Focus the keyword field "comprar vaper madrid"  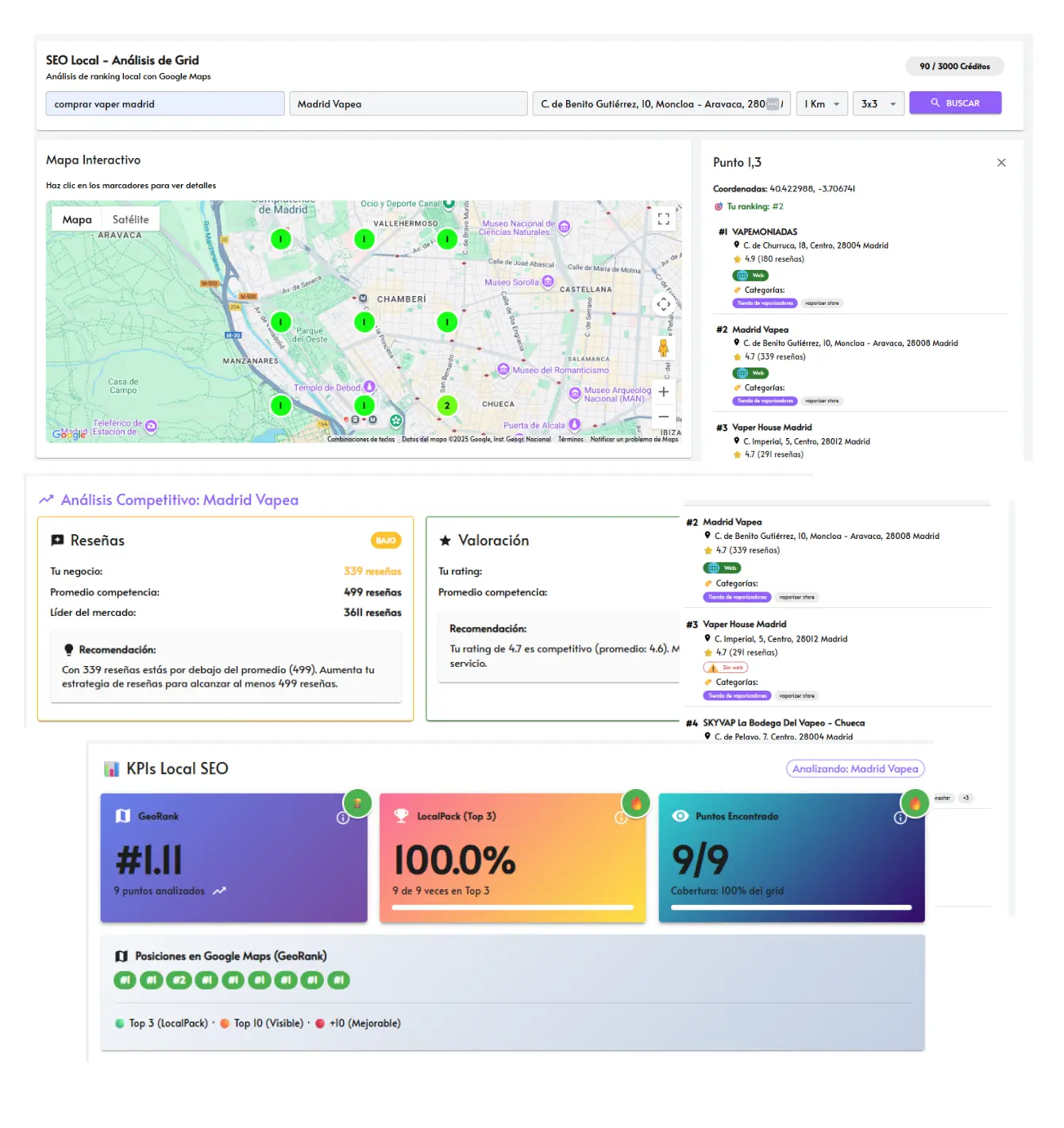tap(165, 104)
